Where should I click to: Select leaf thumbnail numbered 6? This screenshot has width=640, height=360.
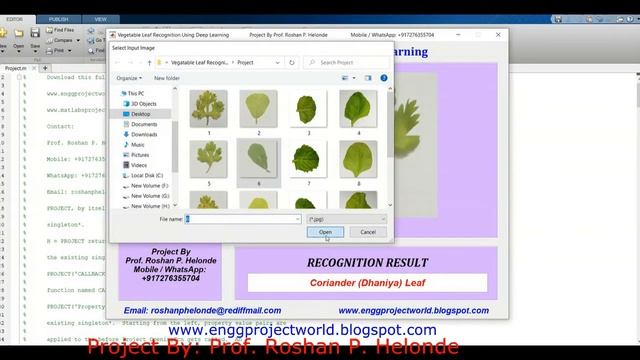tap(258, 163)
